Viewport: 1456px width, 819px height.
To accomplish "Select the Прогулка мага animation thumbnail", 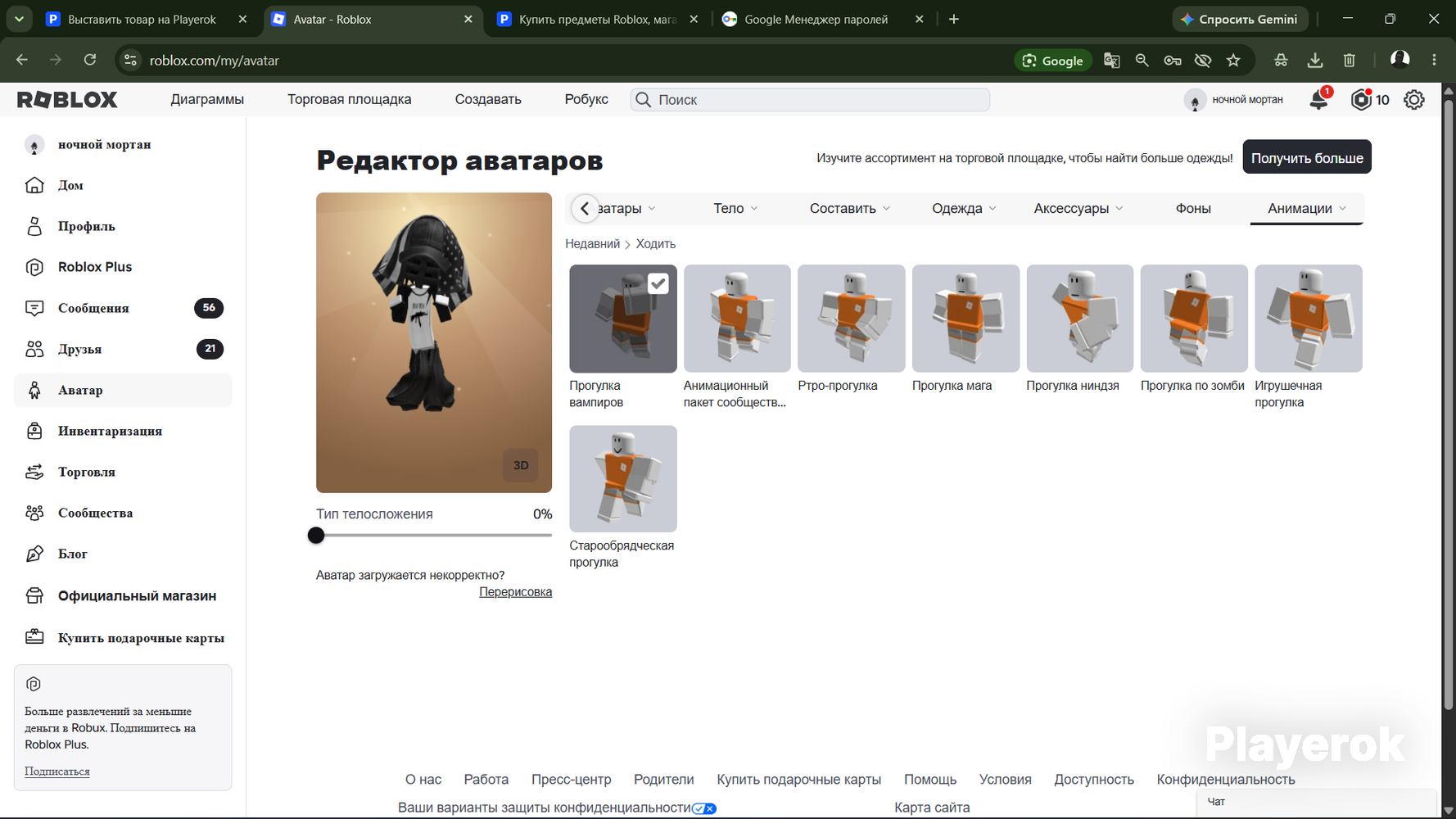I will [x=965, y=319].
